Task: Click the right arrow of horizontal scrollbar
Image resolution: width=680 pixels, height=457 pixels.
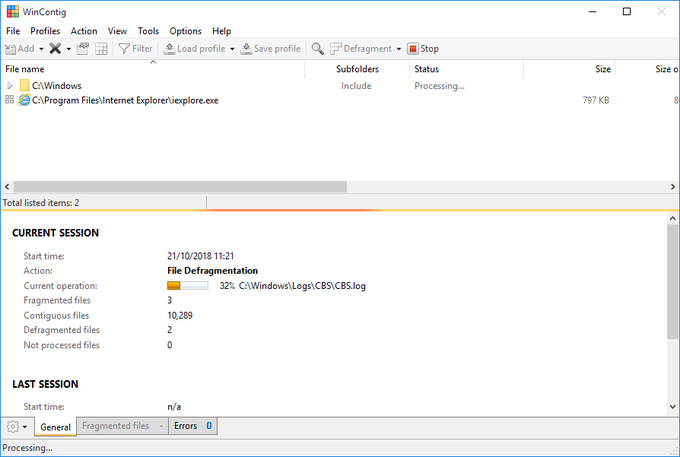Action: pyautogui.click(x=673, y=187)
